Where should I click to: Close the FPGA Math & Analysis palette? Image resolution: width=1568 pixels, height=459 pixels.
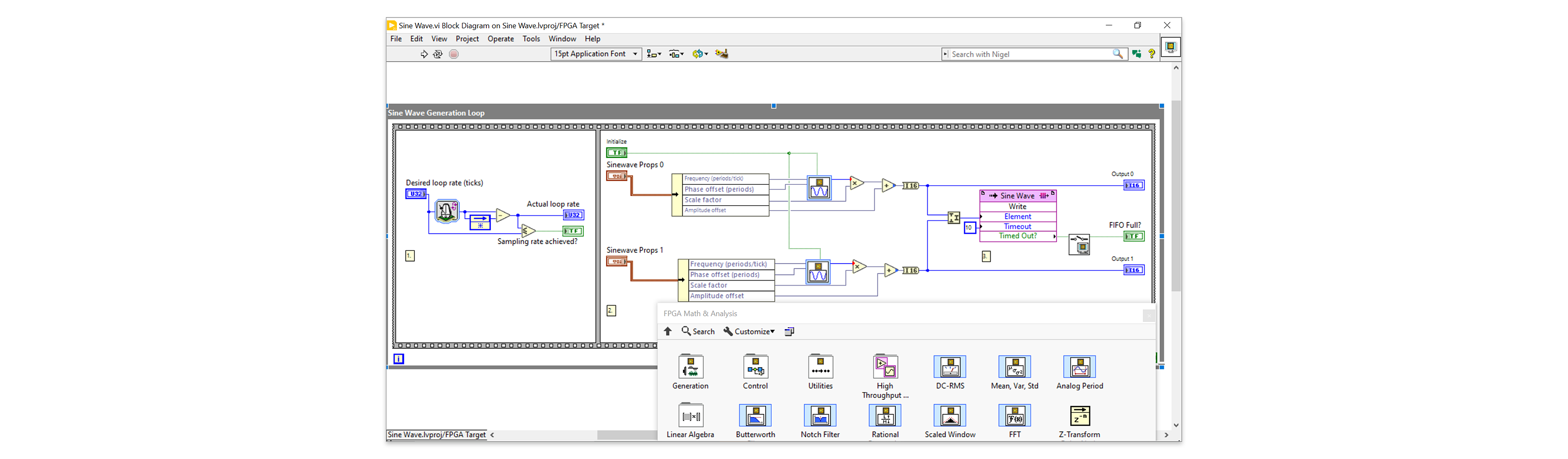tap(1149, 315)
